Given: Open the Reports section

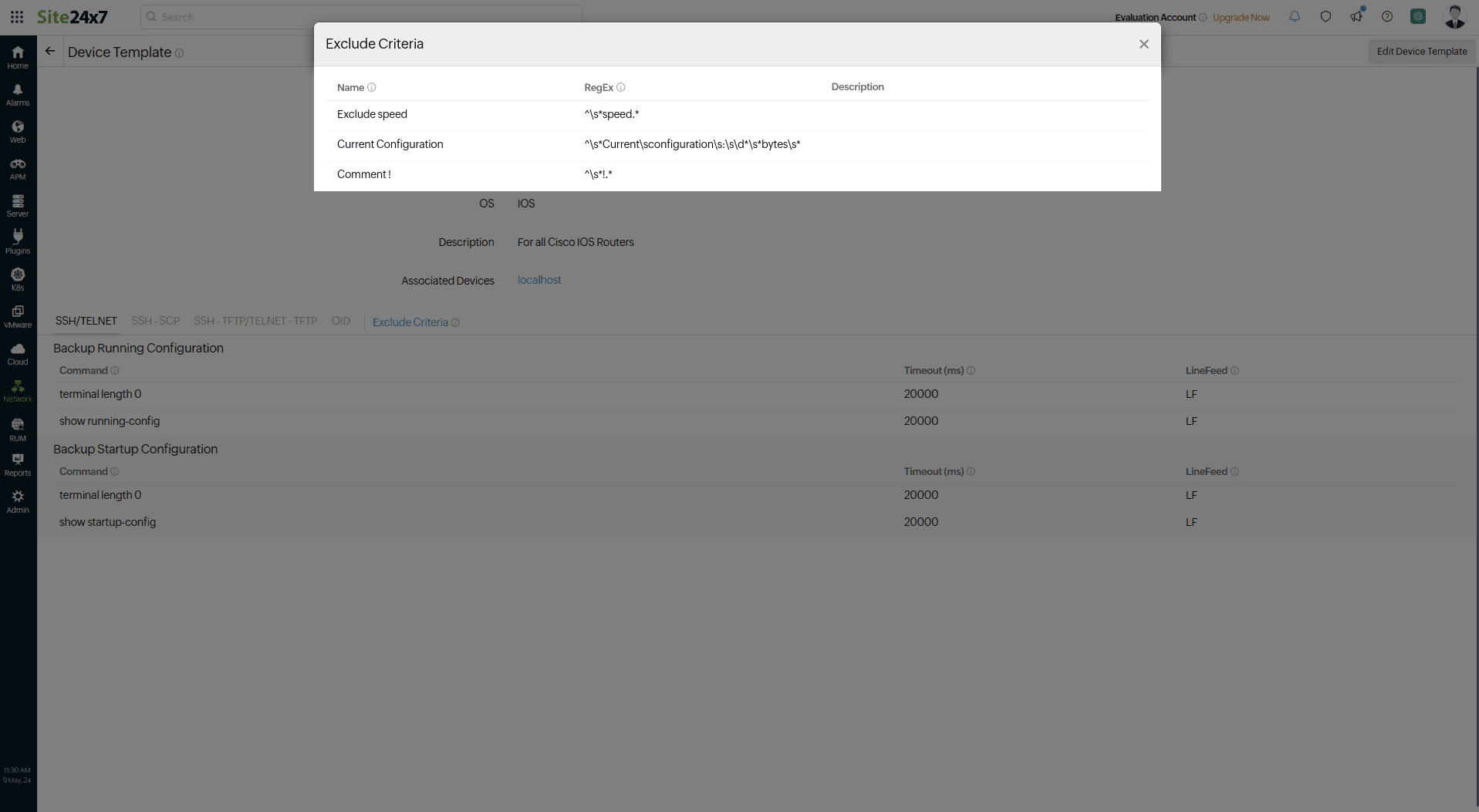Looking at the screenshot, I should click(18, 463).
